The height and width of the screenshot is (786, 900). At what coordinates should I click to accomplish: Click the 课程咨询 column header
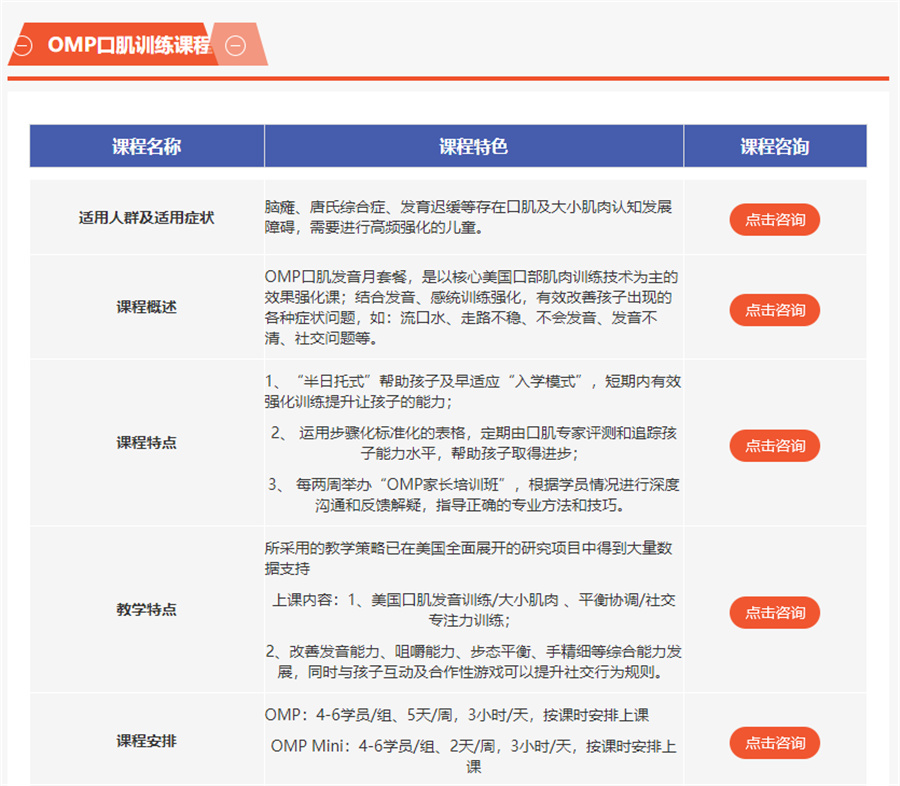pyautogui.click(x=775, y=146)
